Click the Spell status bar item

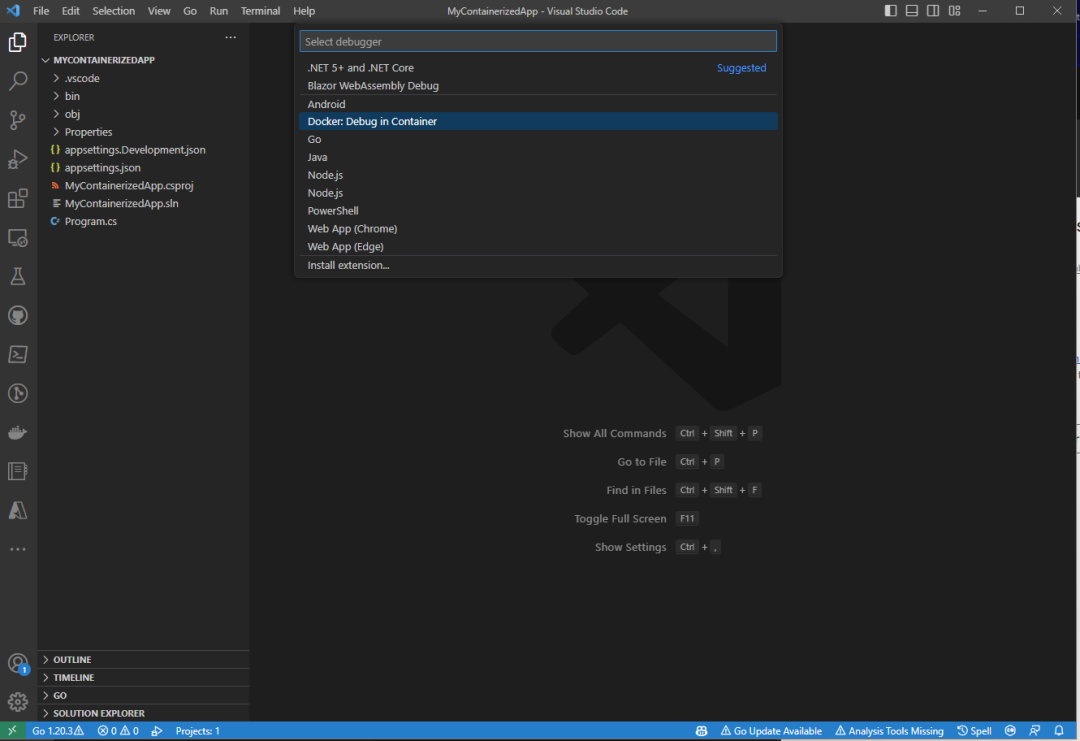click(x=974, y=731)
